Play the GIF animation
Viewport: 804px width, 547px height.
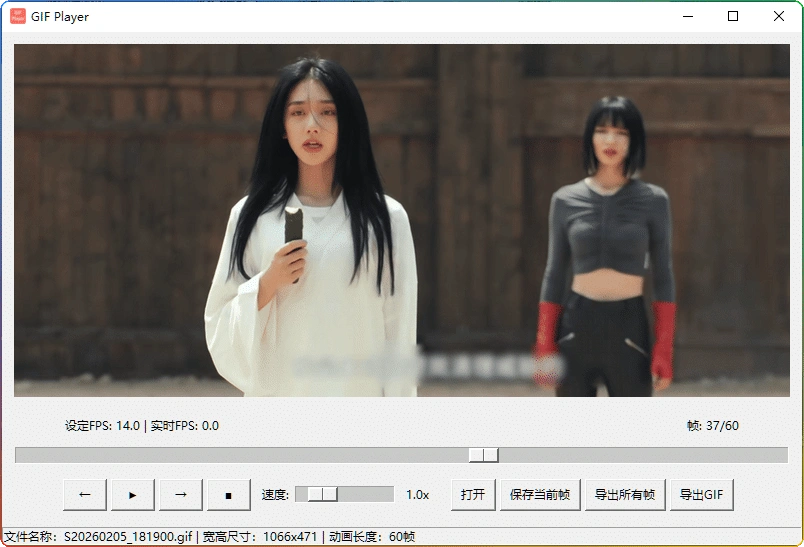click(133, 495)
